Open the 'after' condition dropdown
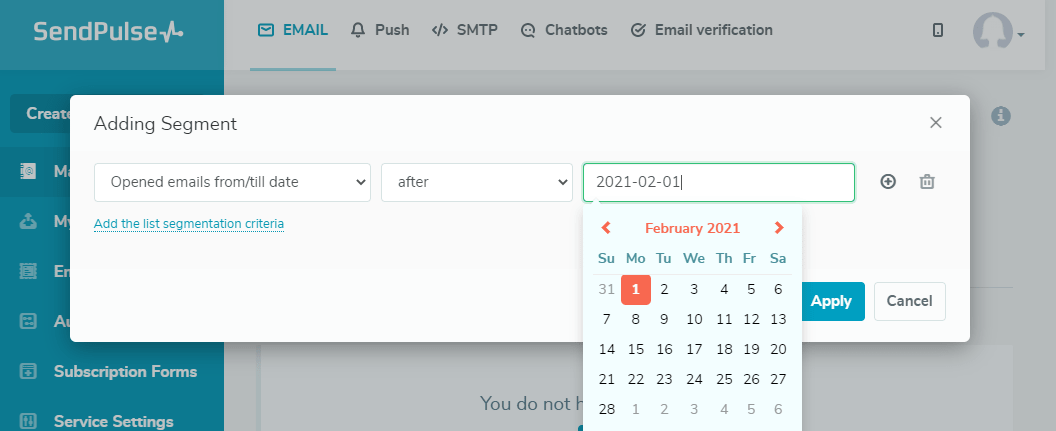The width and height of the screenshot is (1056, 431). (476, 182)
